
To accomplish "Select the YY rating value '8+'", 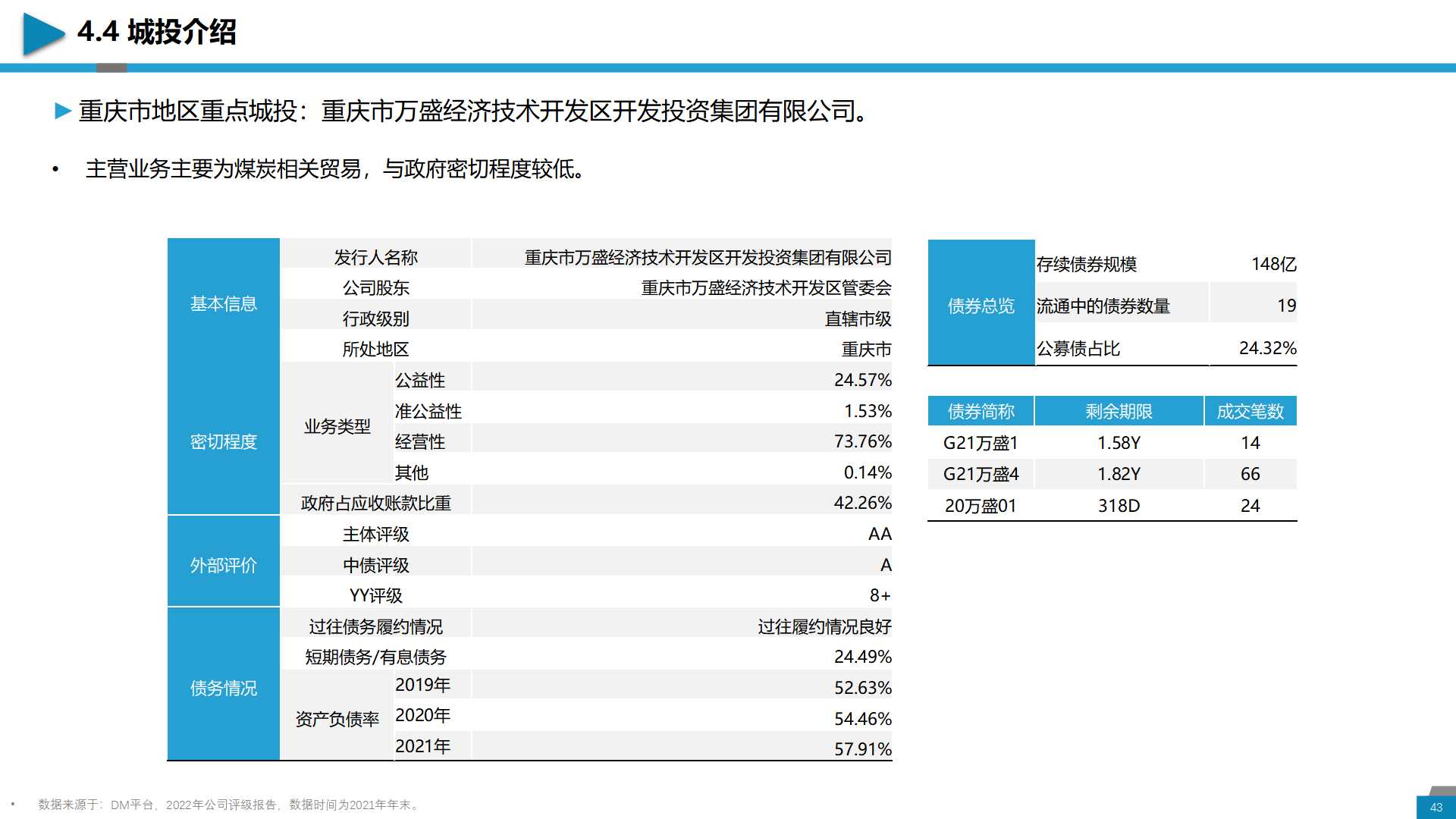I will (x=880, y=595).
